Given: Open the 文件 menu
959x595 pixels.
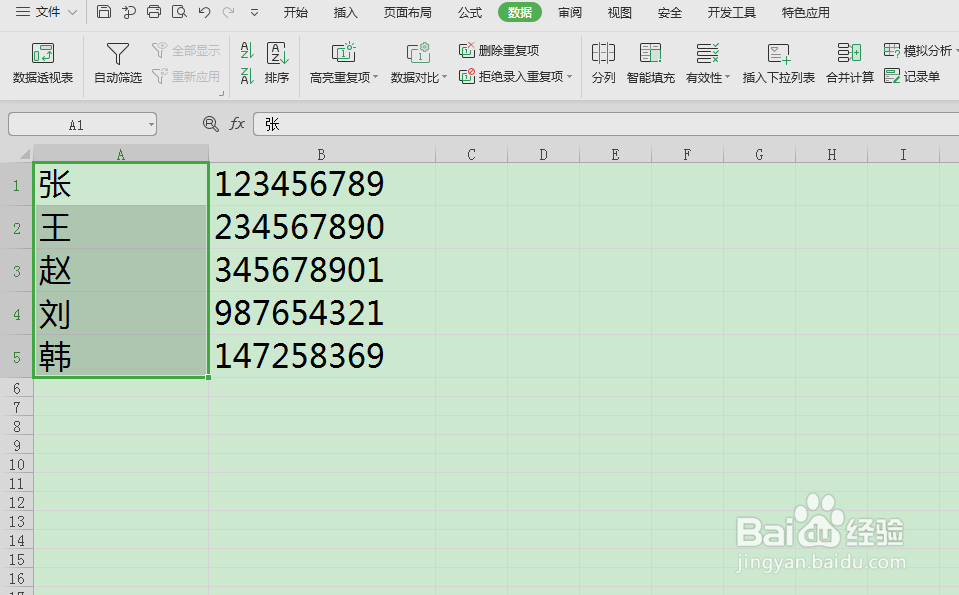Looking at the screenshot, I should pyautogui.click(x=46, y=12).
